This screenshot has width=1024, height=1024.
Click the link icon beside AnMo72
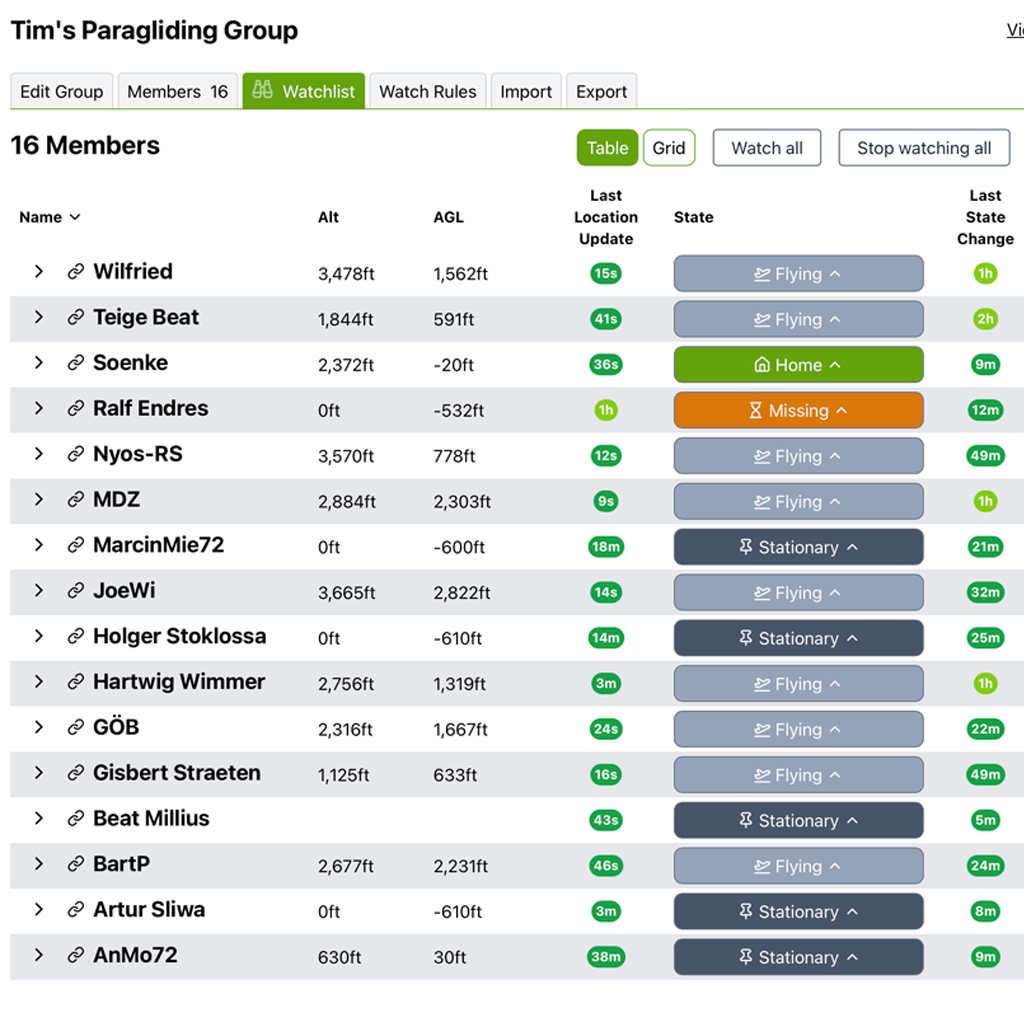click(75, 955)
